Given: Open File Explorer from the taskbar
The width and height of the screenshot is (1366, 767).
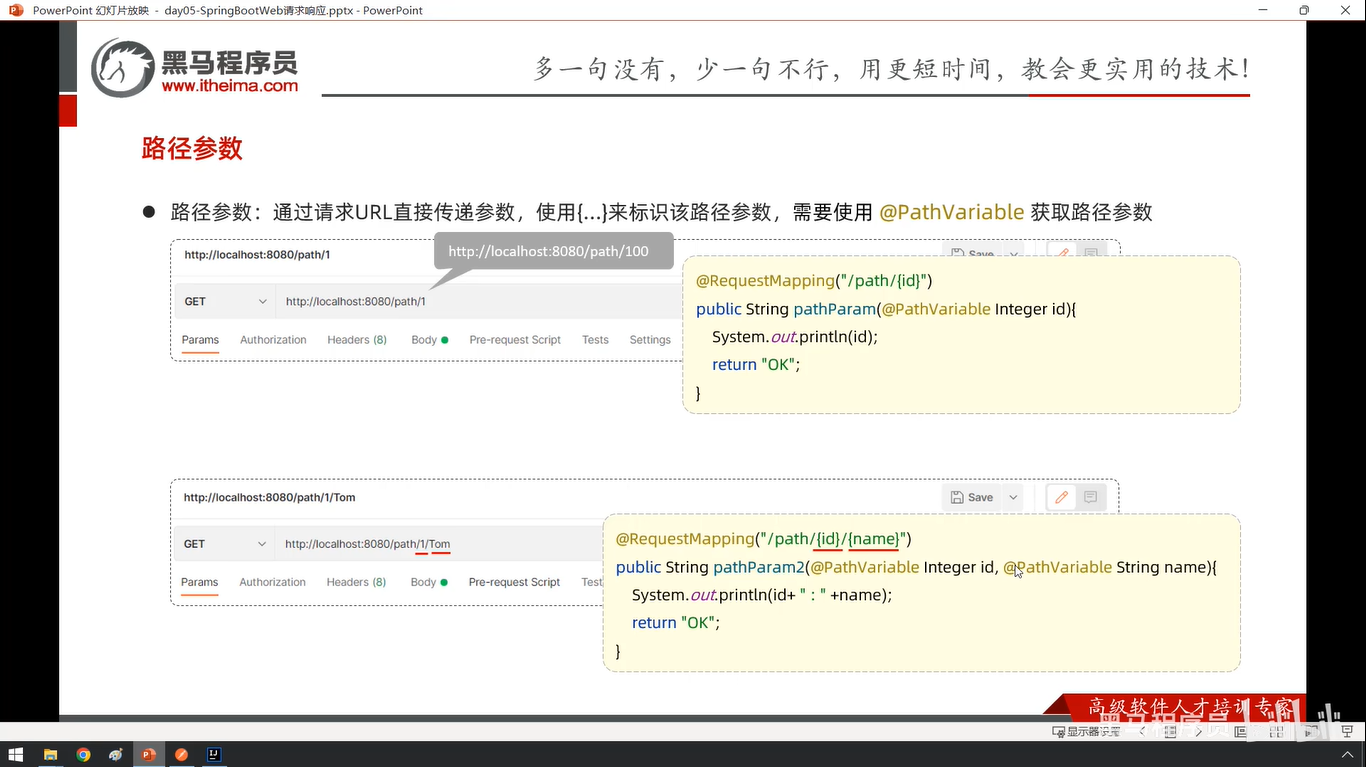Looking at the screenshot, I should tap(50, 755).
